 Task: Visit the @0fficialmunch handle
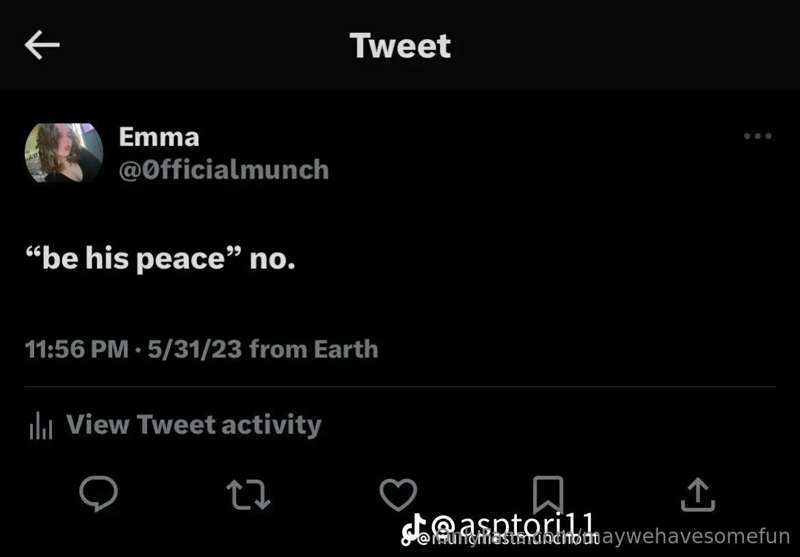click(x=223, y=169)
